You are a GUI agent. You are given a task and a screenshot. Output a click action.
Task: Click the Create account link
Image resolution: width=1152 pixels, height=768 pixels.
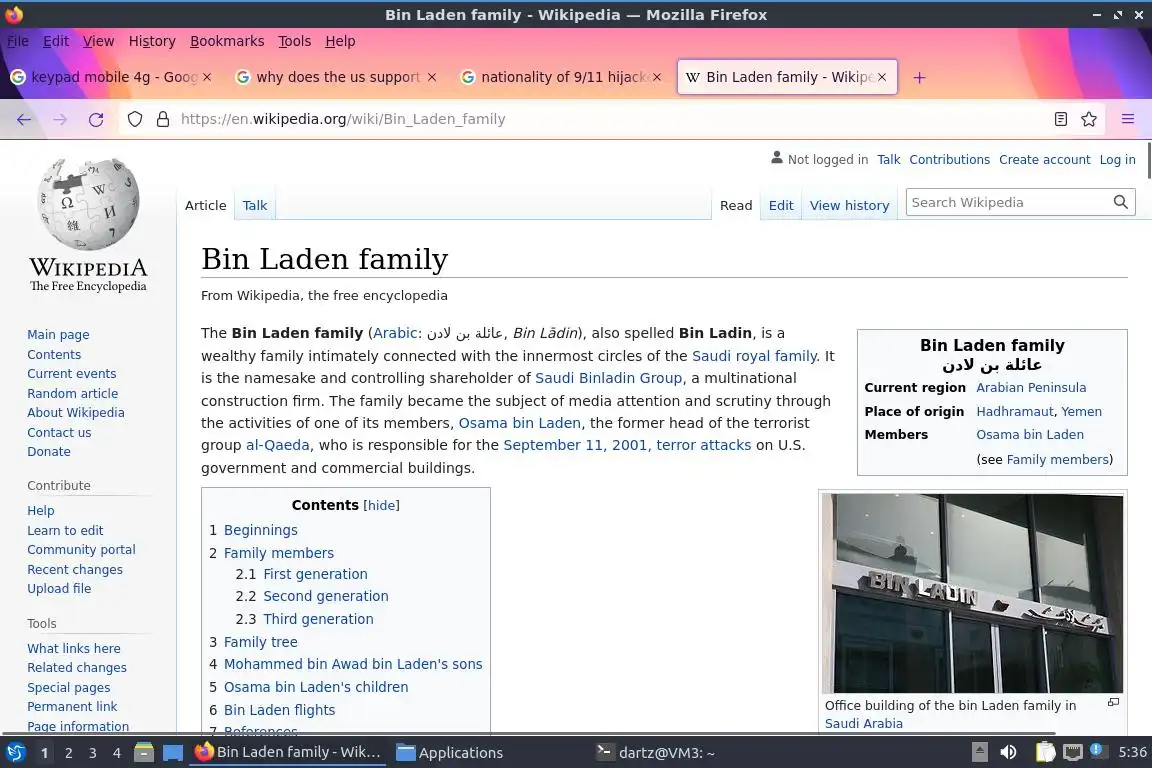pyautogui.click(x=1045, y=159)
